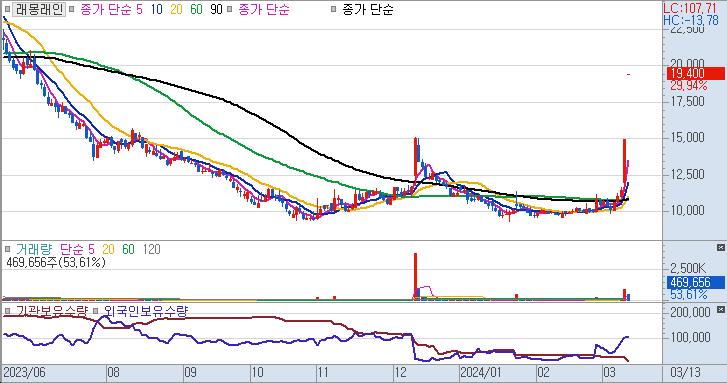Click the 08 month label on date axis
The height and width of the screenshot is (383, 727).
click(x=113, y=372)
